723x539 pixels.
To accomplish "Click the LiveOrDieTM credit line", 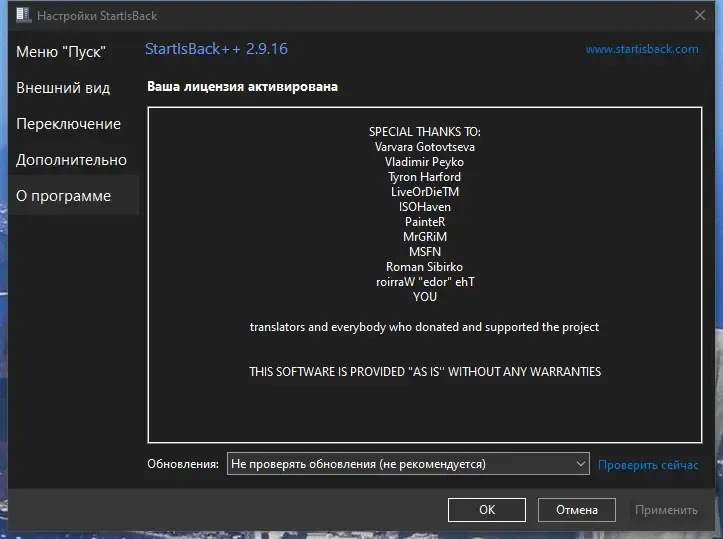I will click(x=425, y=192).
